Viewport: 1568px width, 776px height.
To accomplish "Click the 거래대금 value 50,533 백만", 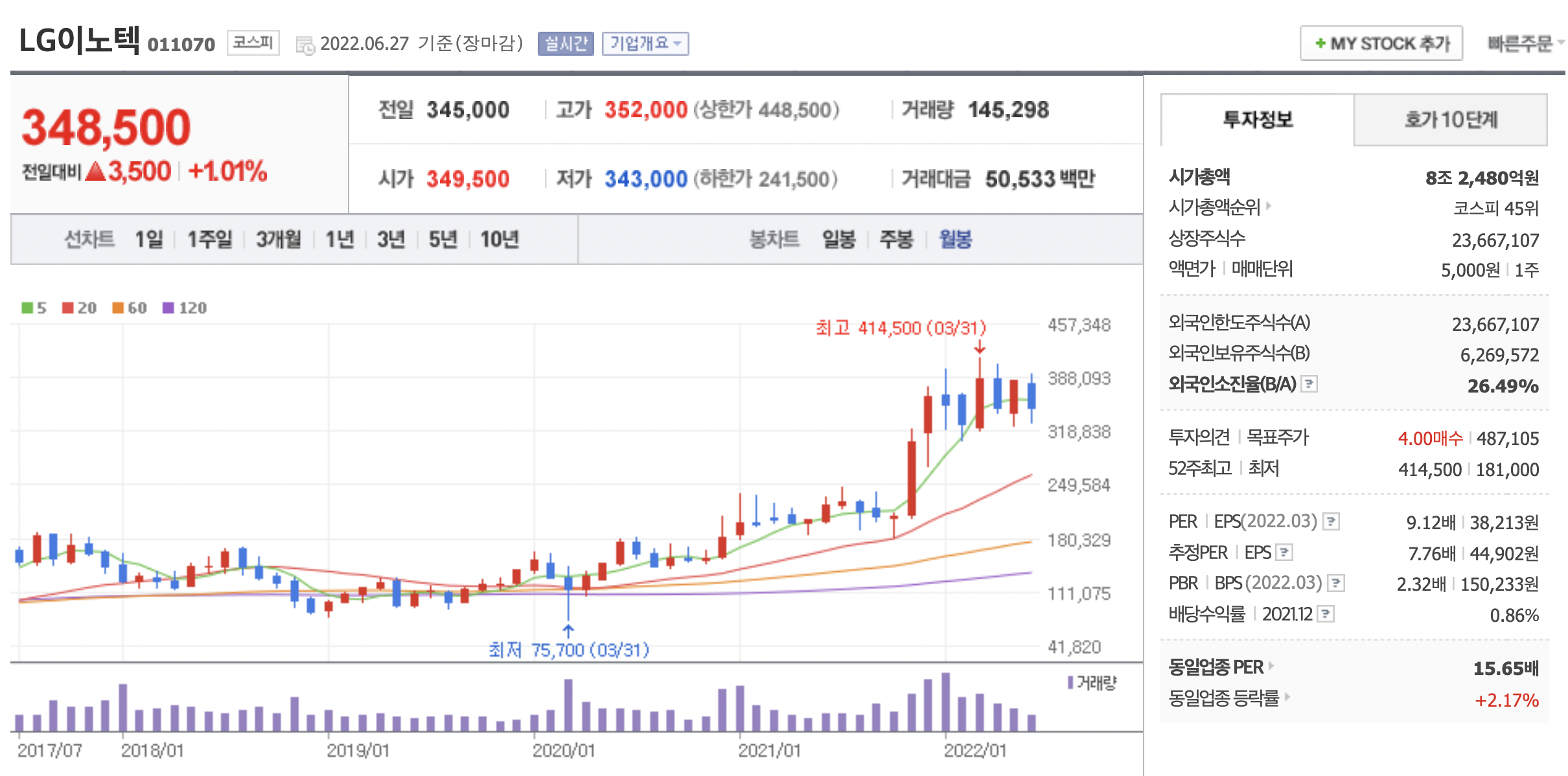I will pos(1040,179).
